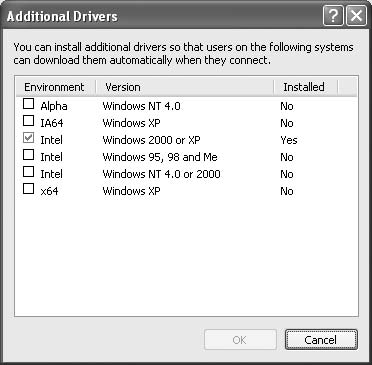The image size is (372, 365).
Task: Sort by the Version column header
Action: [x=185, y=87]
